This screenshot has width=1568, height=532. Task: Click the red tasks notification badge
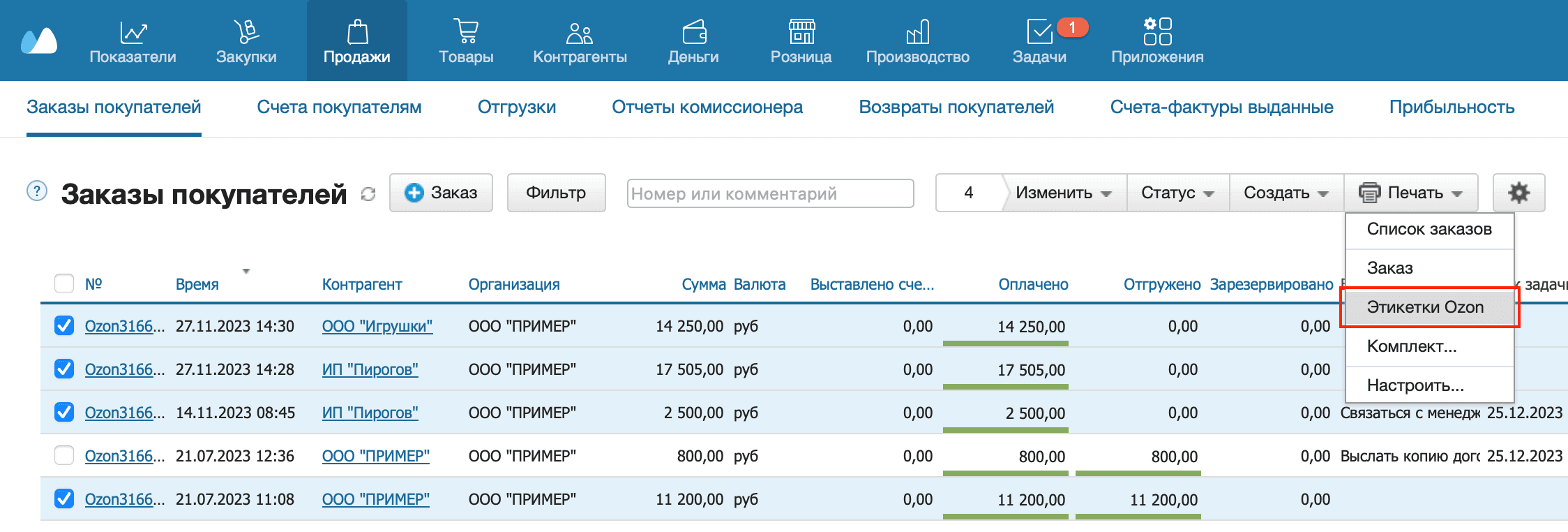pos(1072,27)
